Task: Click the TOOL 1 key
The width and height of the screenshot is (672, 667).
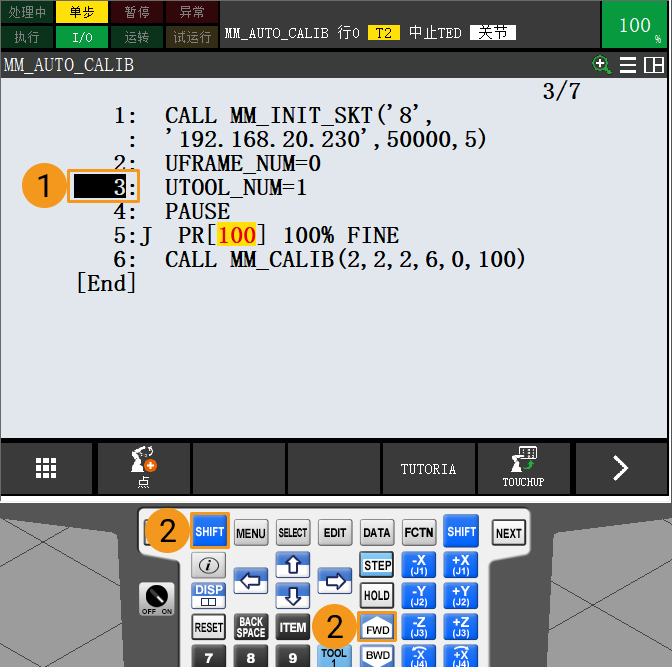Action: 334,656
